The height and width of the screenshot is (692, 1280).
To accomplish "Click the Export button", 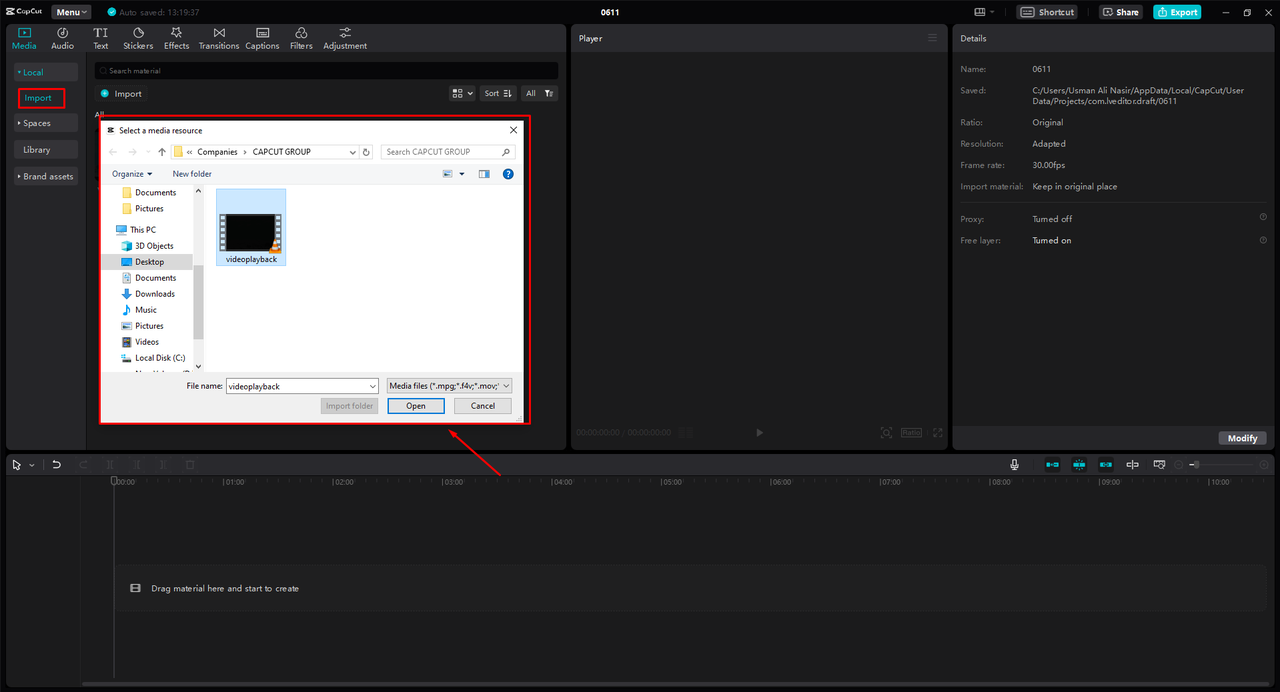I will click(1177, 12).
